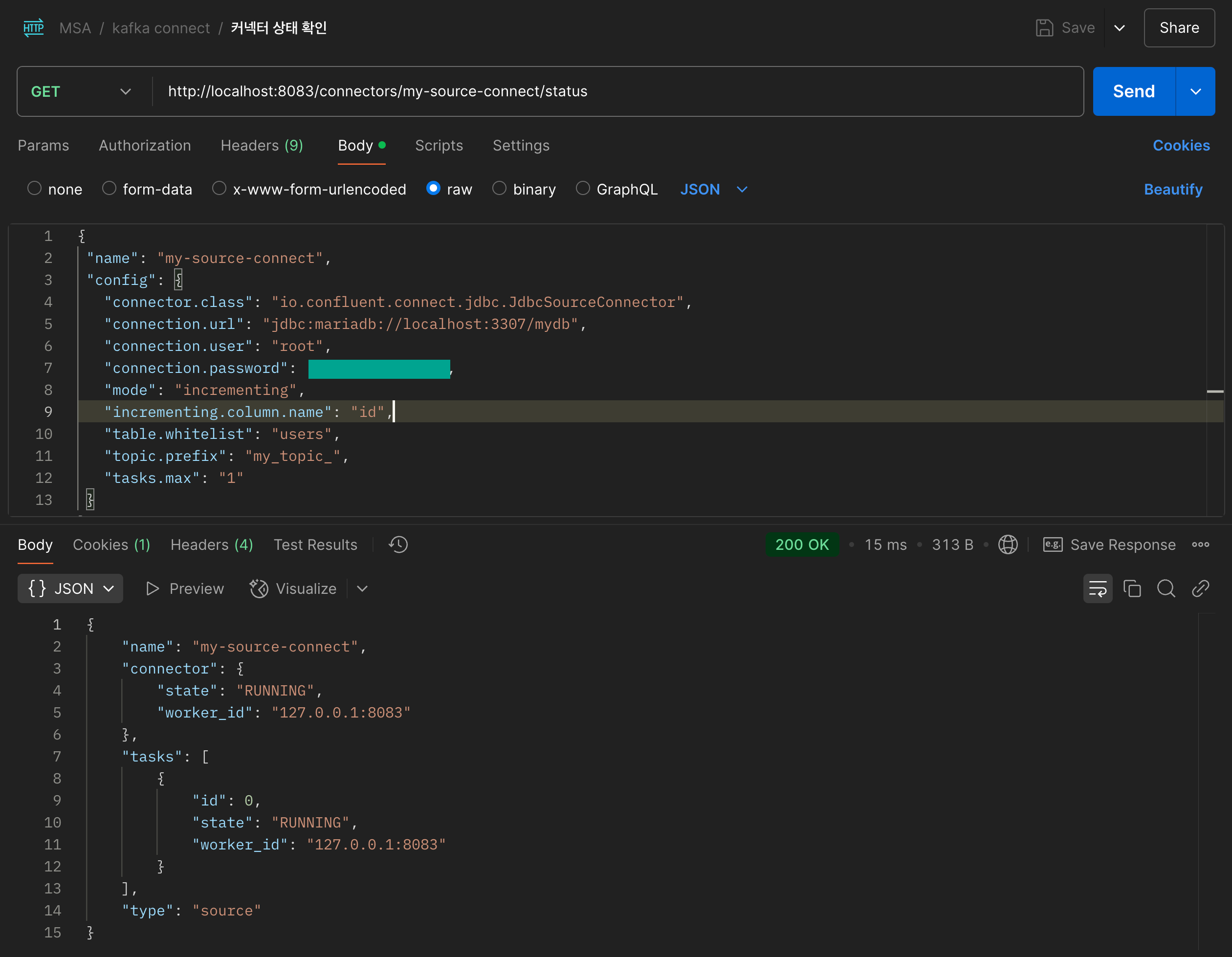The height and width of the screenshot is (957, 1232).
Task: Copy response body with copy icon
Action: tap(1132, 588)
